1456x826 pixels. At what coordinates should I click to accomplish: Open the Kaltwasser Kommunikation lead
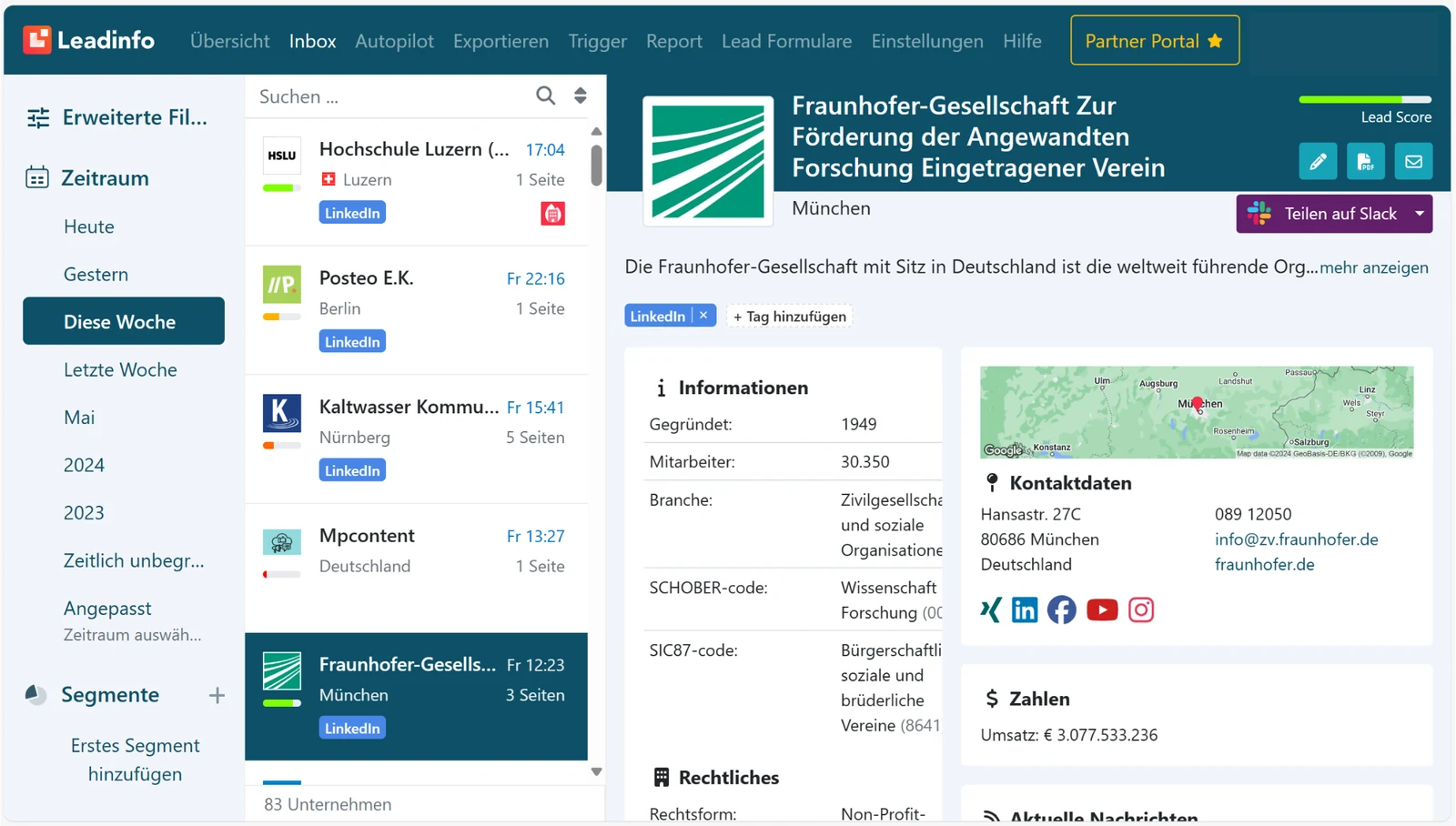click(x=416, y=438)
